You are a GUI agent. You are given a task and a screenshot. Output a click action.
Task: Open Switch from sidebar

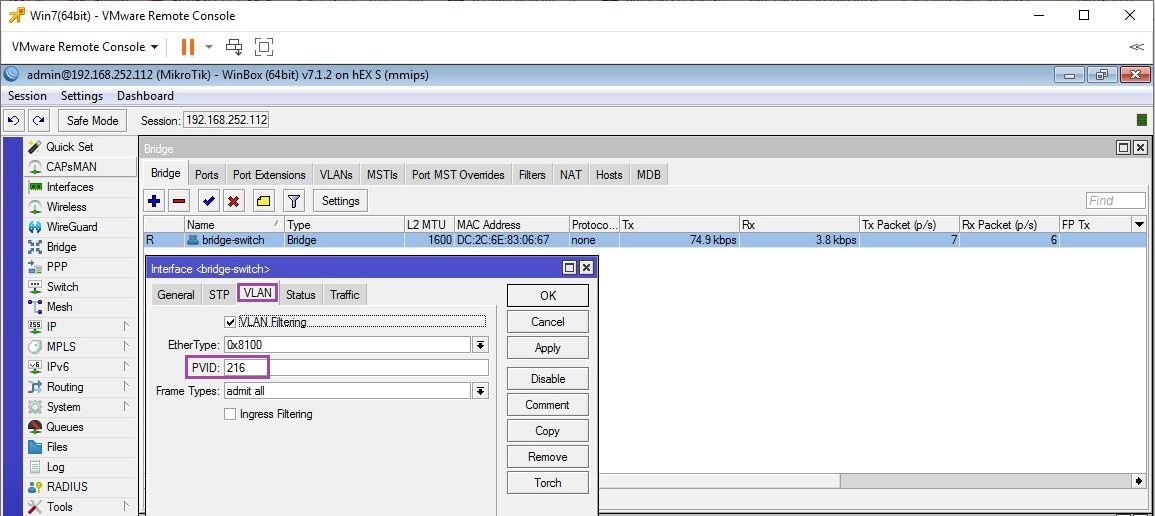(62, 286)
